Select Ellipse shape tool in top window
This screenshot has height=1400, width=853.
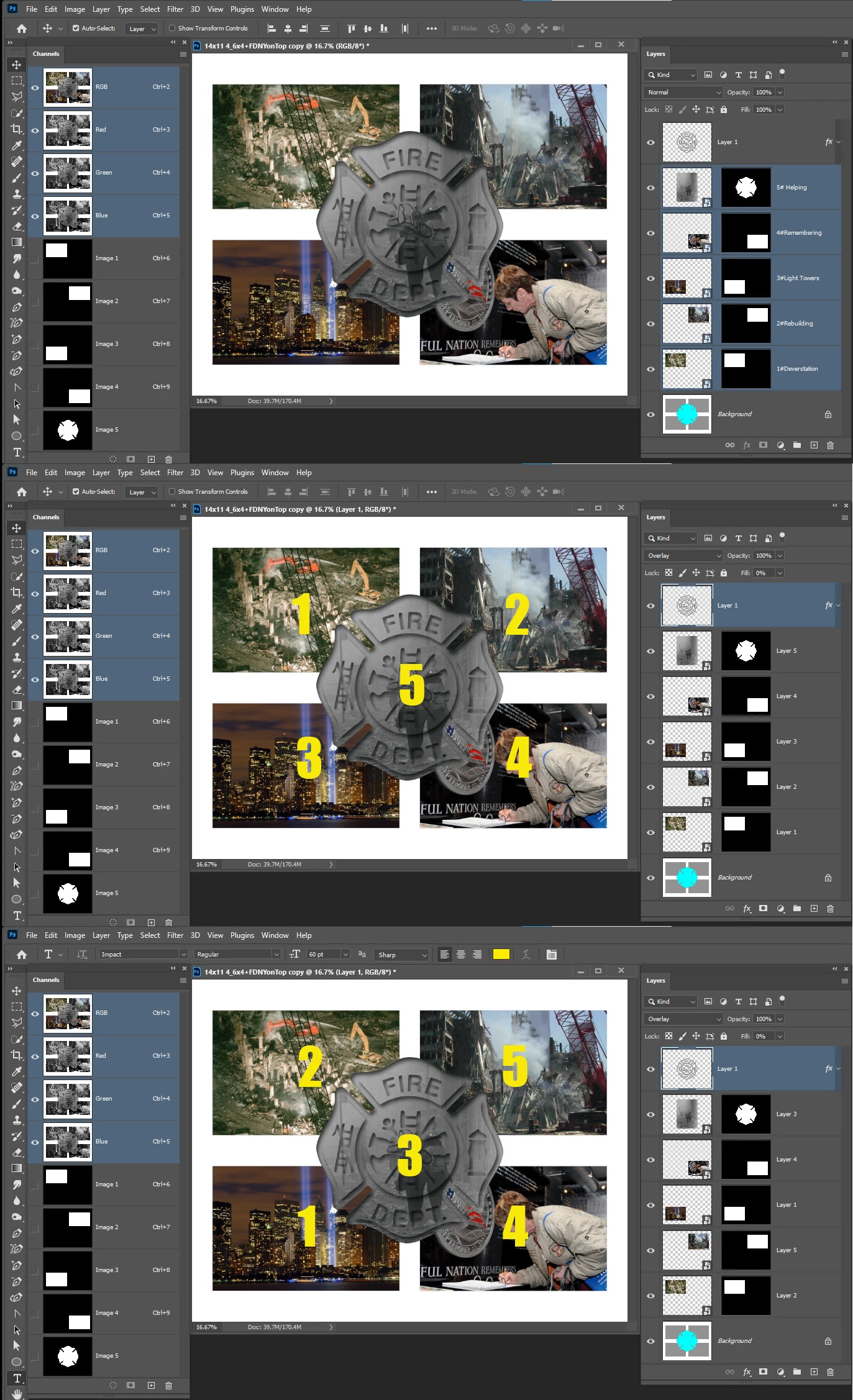click(17, 436)
